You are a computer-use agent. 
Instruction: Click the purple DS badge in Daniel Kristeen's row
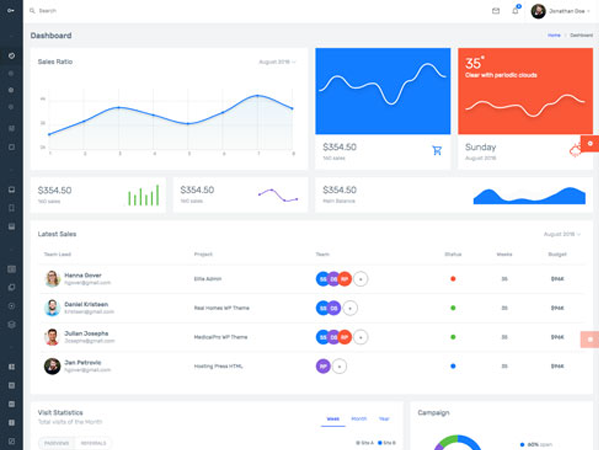(x=334, y=308)
